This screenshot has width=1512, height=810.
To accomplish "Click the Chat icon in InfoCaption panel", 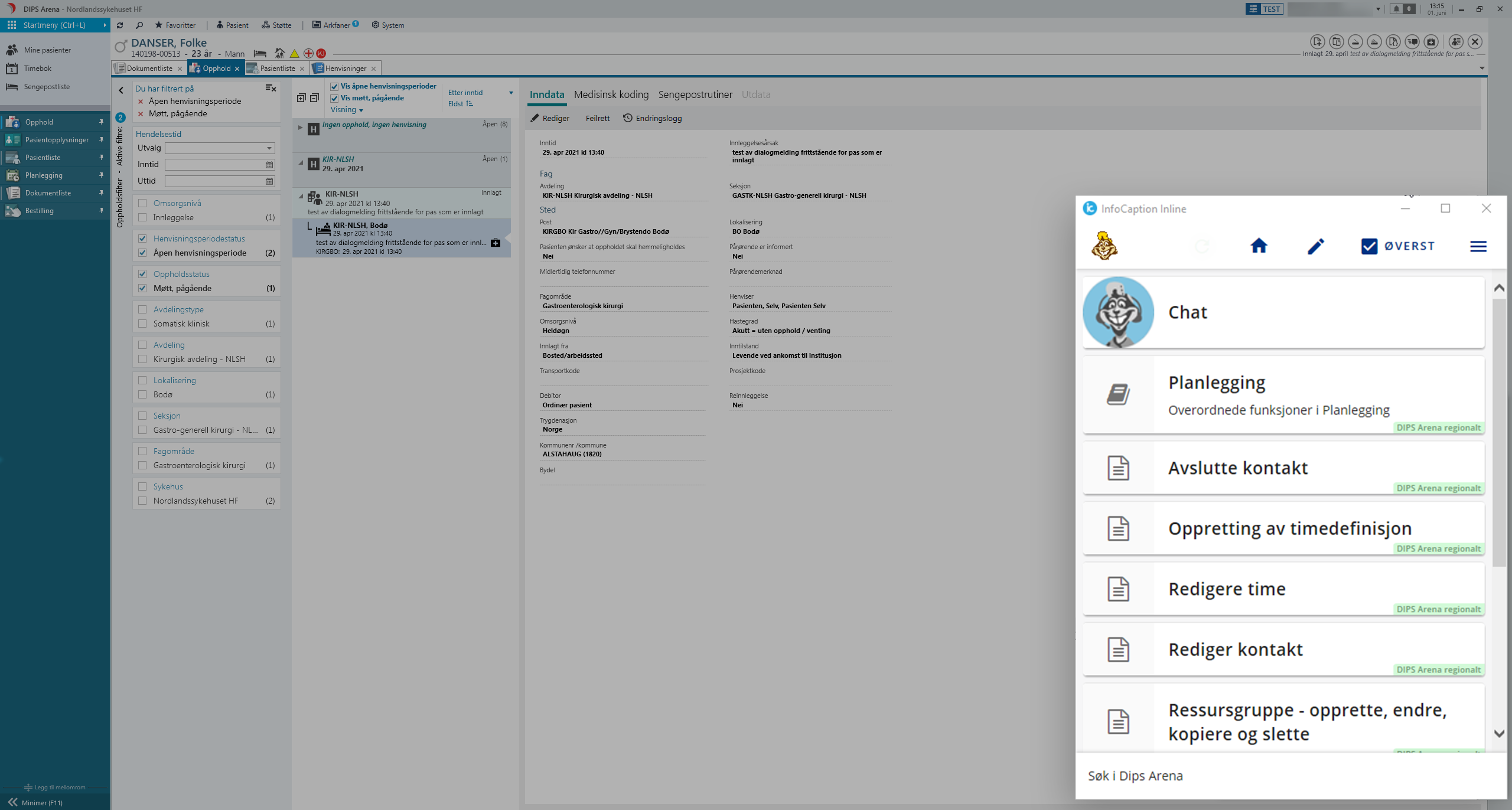I will (1118, 312).
